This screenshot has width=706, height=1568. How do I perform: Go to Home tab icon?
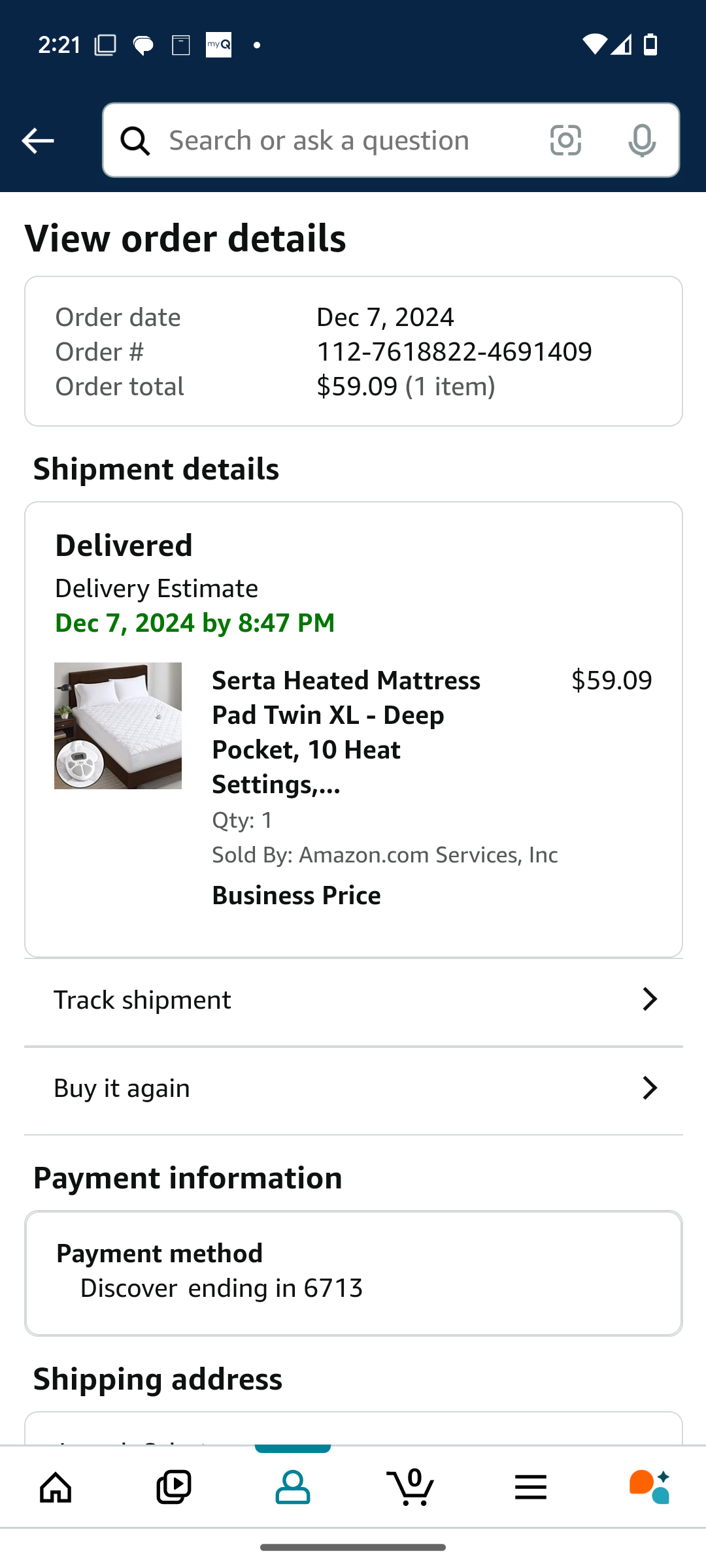click(x=56, y=1487)
